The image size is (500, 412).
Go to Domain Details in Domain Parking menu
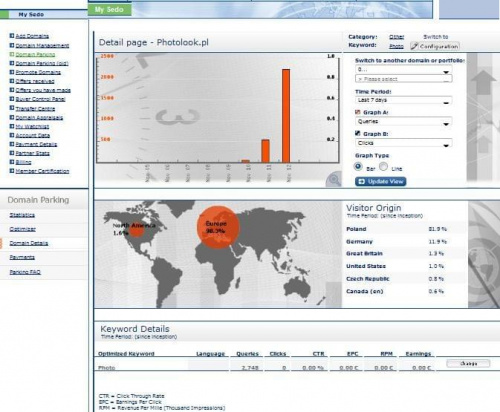29,243
